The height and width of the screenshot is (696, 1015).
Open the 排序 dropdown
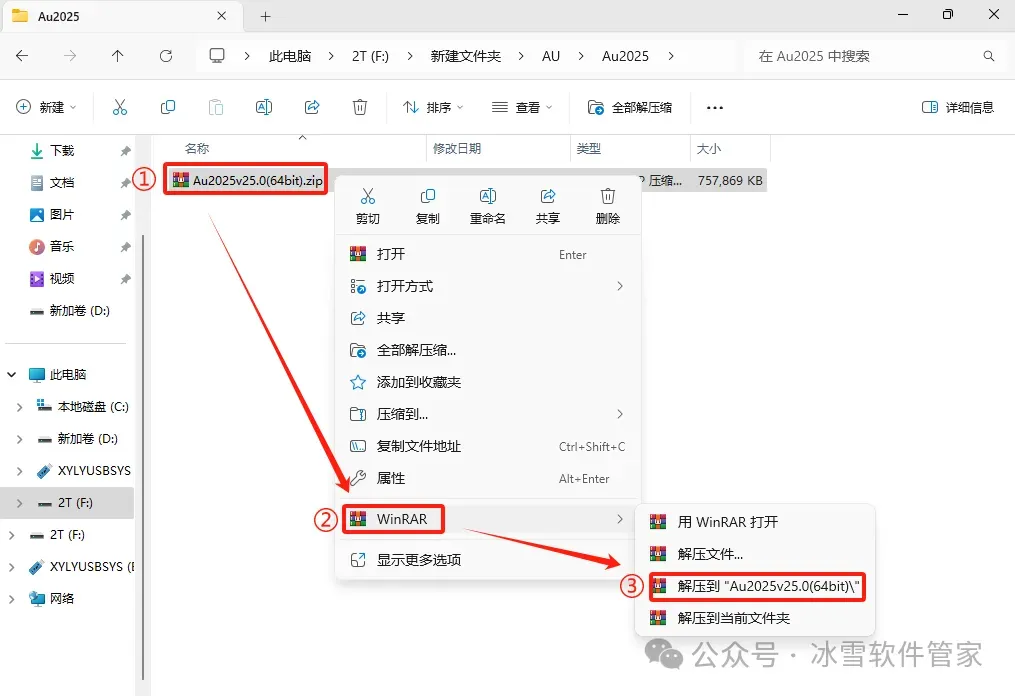pos(432,107)
